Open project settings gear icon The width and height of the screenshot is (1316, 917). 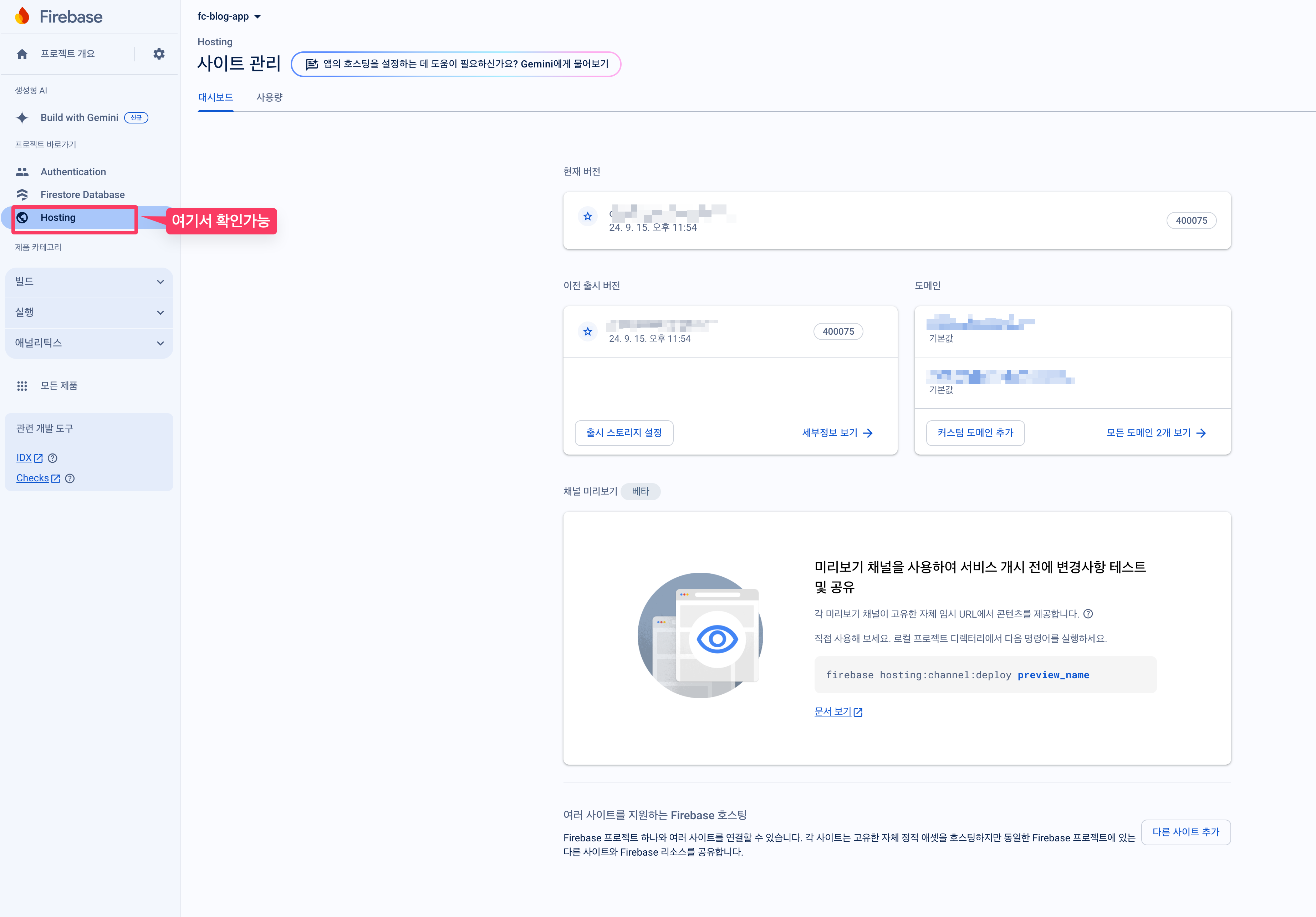[159, 54]
